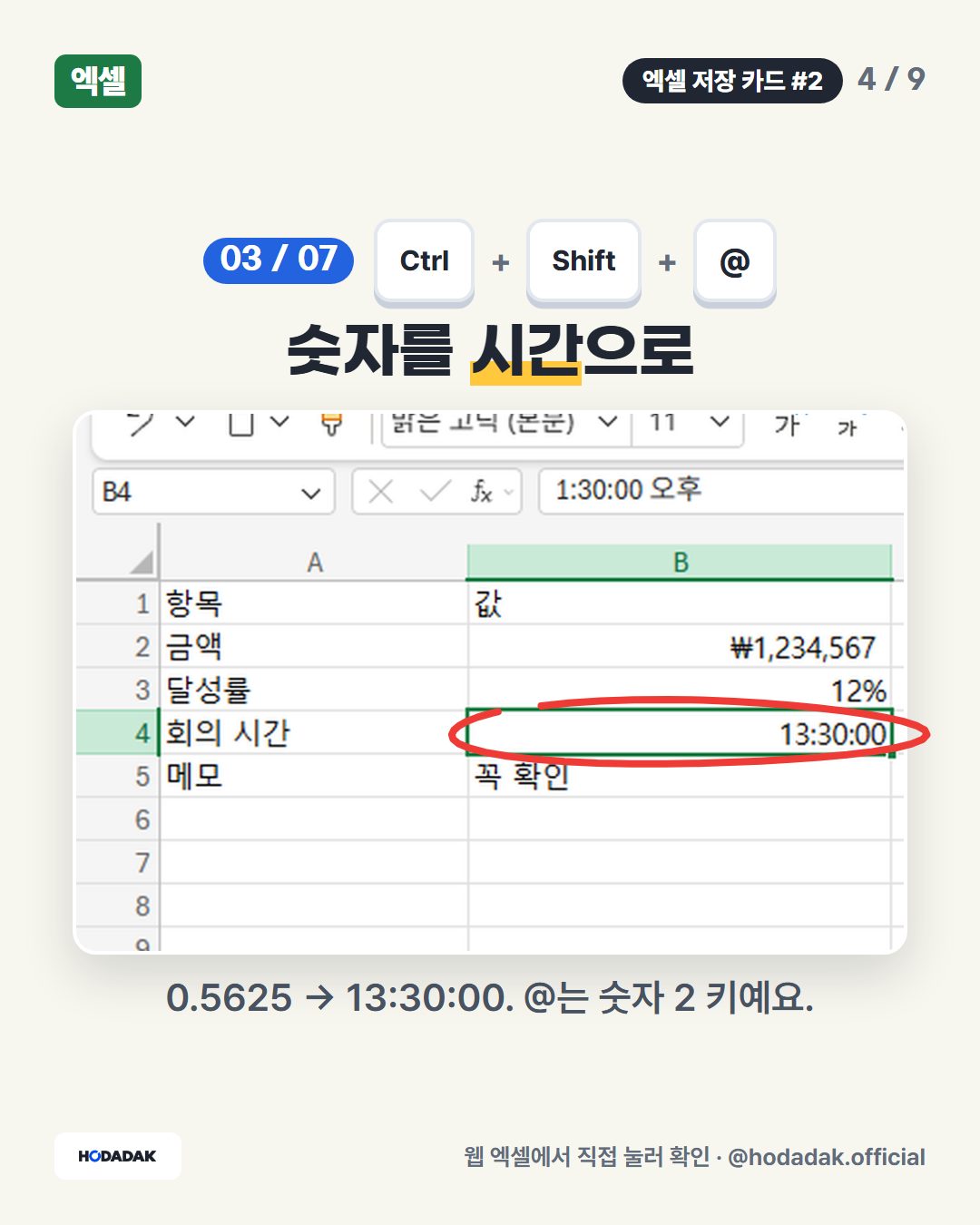Click cell containing ₩1,234,567

(x=680, y=646)
